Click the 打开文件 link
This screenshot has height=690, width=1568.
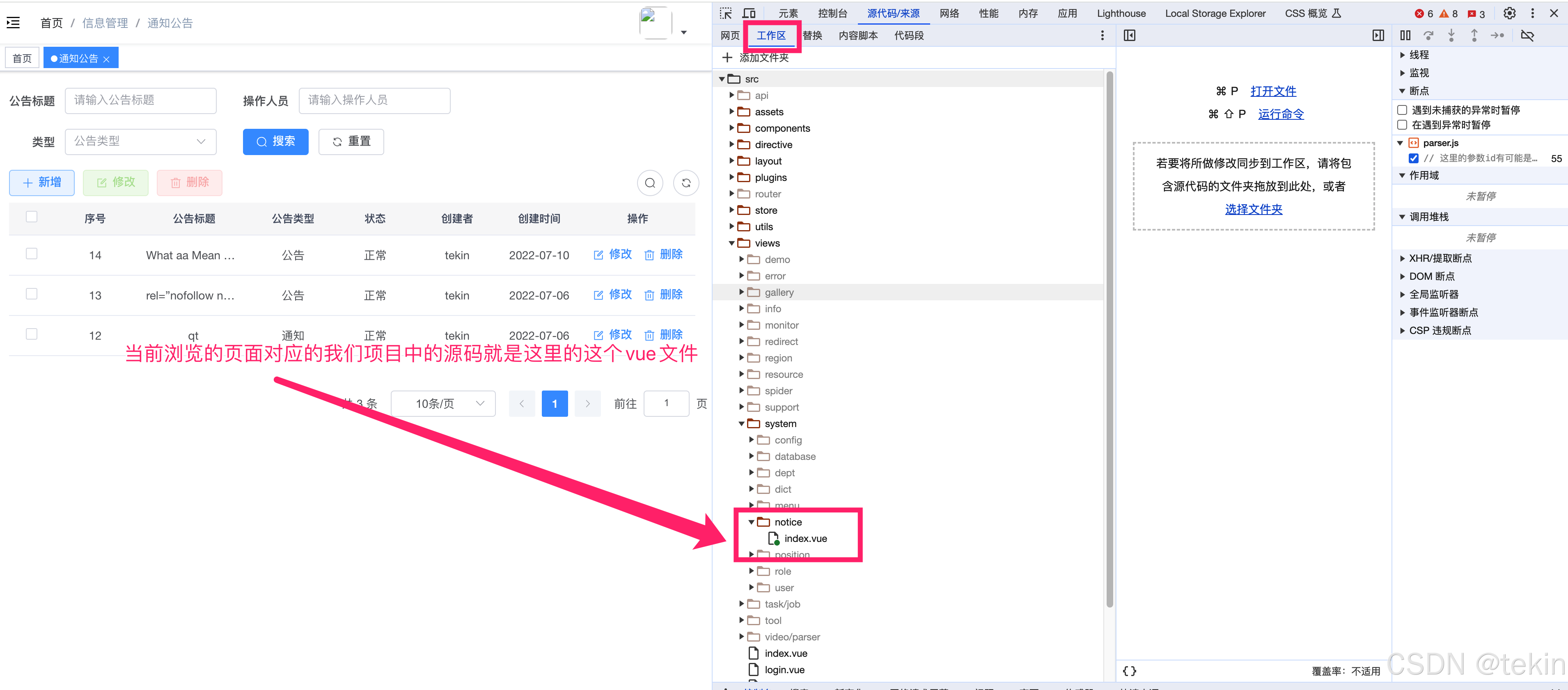click(x=1273, y=91)
